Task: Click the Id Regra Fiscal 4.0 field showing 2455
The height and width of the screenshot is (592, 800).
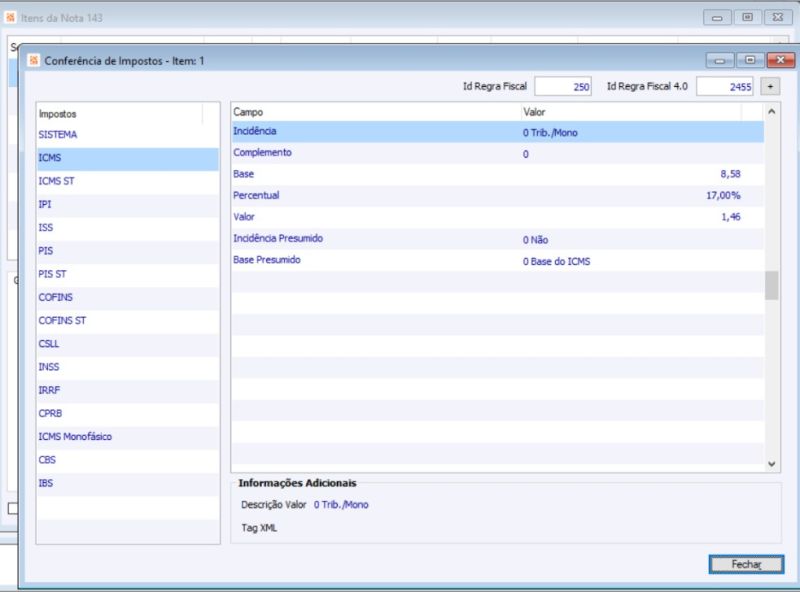Action: coord(724,86)
